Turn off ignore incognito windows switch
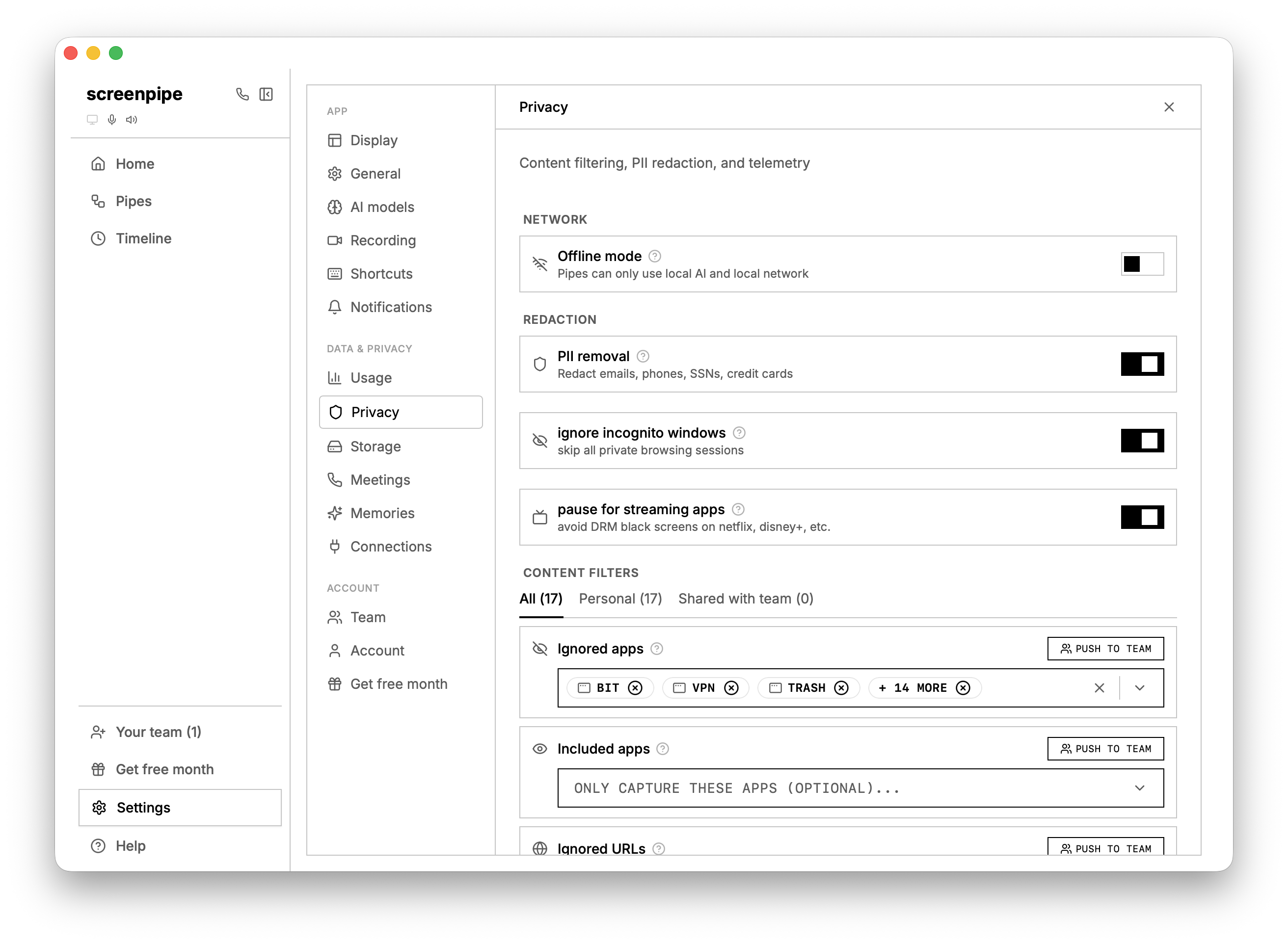This screenshot has width=1288, height=944. click(x=1142, y=441)
